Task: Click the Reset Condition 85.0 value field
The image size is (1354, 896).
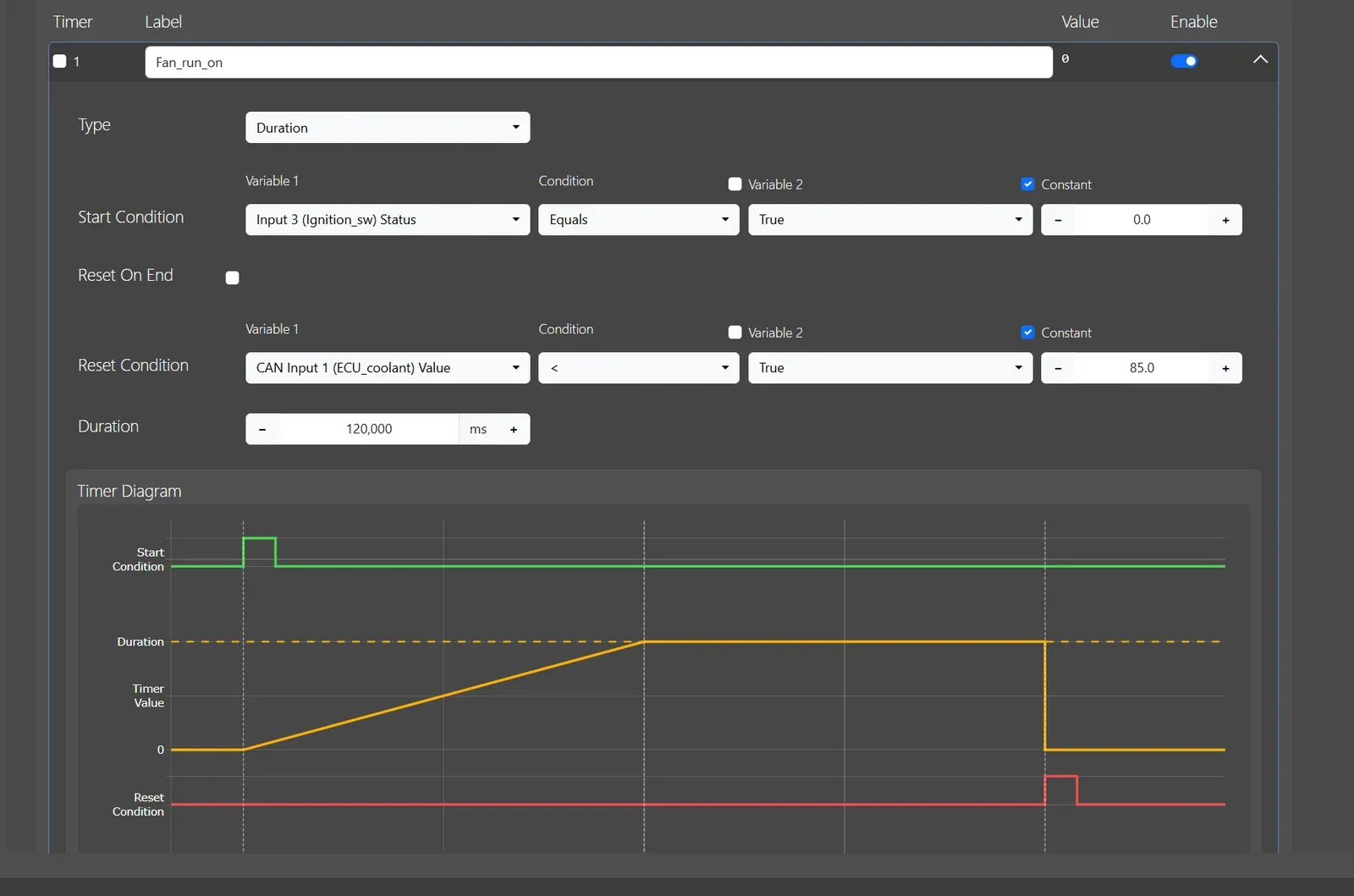Action: tap(1142, 368)
